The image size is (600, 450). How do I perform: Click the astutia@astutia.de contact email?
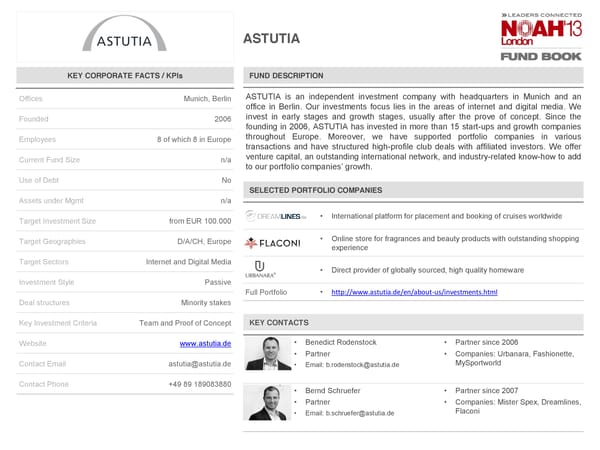coord(199,364)
